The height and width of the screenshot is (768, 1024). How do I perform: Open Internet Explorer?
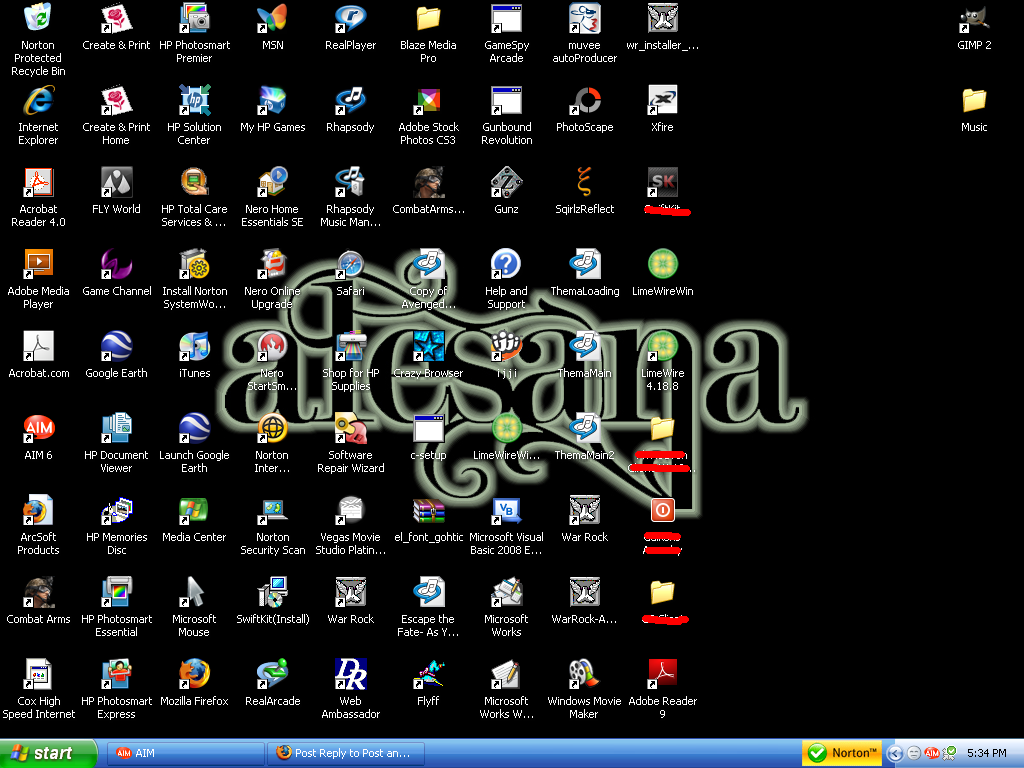[38, 103]
